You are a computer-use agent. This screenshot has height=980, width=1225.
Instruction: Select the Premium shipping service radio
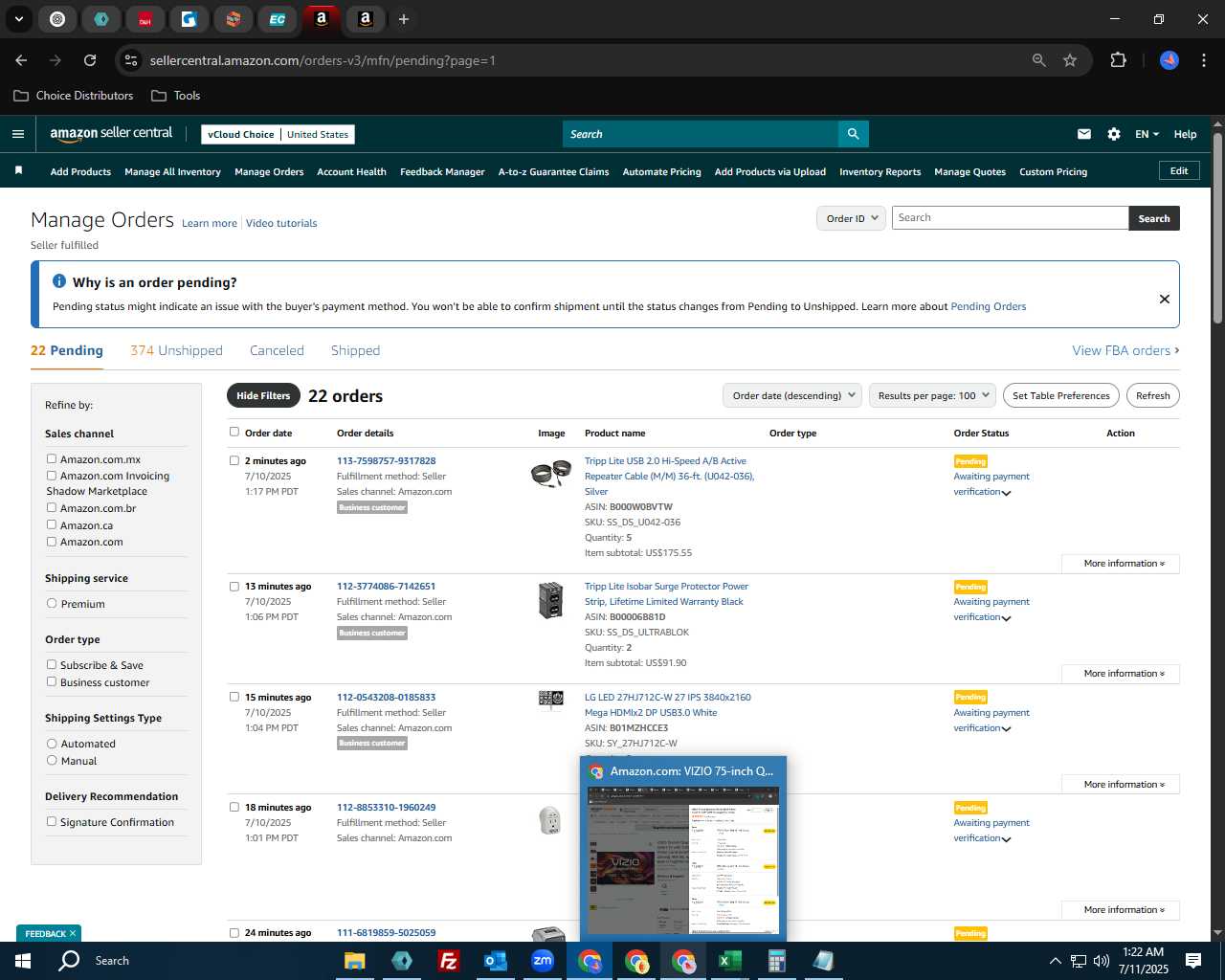(x=52, y=603)
